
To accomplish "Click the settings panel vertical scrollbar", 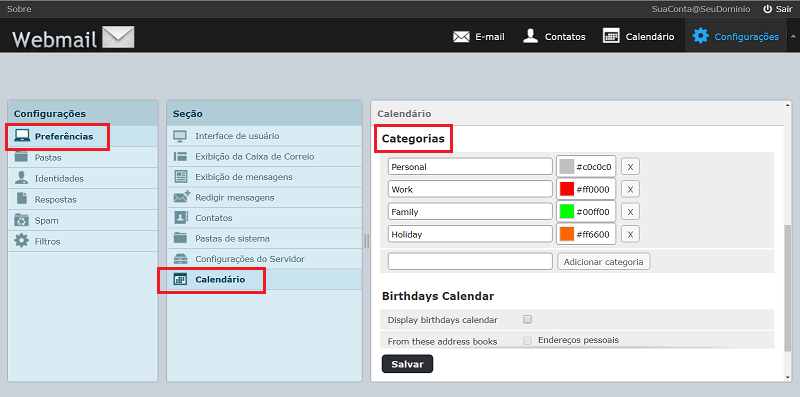I will (x=788, y=287).
